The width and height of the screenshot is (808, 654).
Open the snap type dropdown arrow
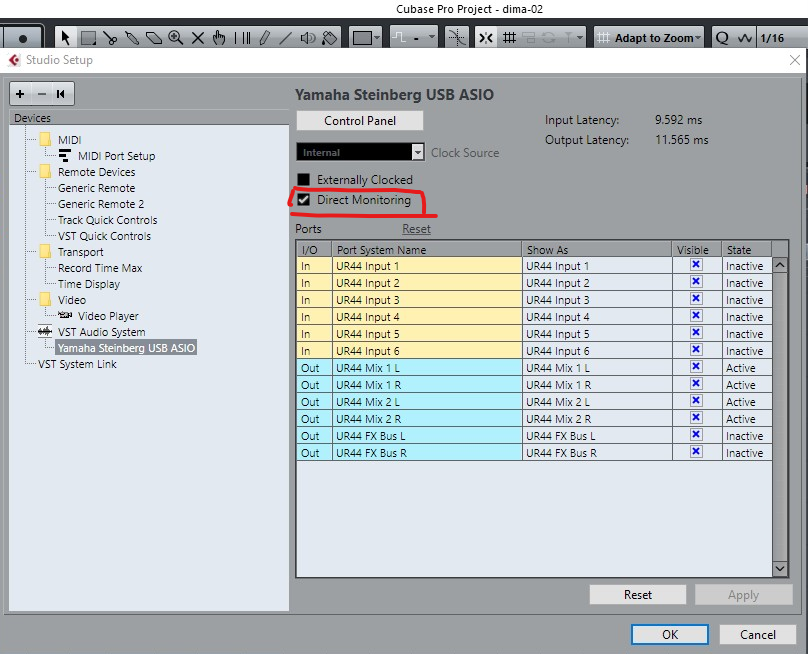[579, 38]
